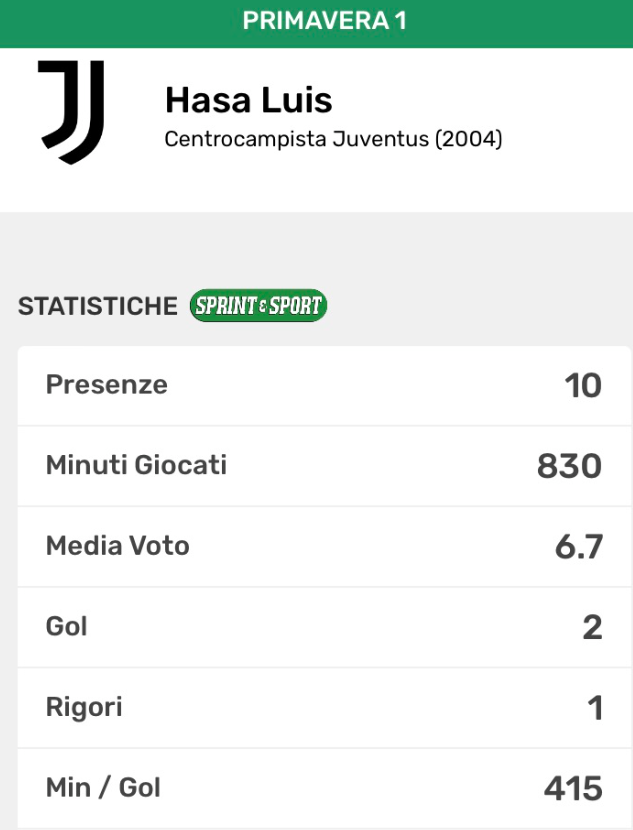
Task: Select the Rigori row label
Action: coord(84,707)
